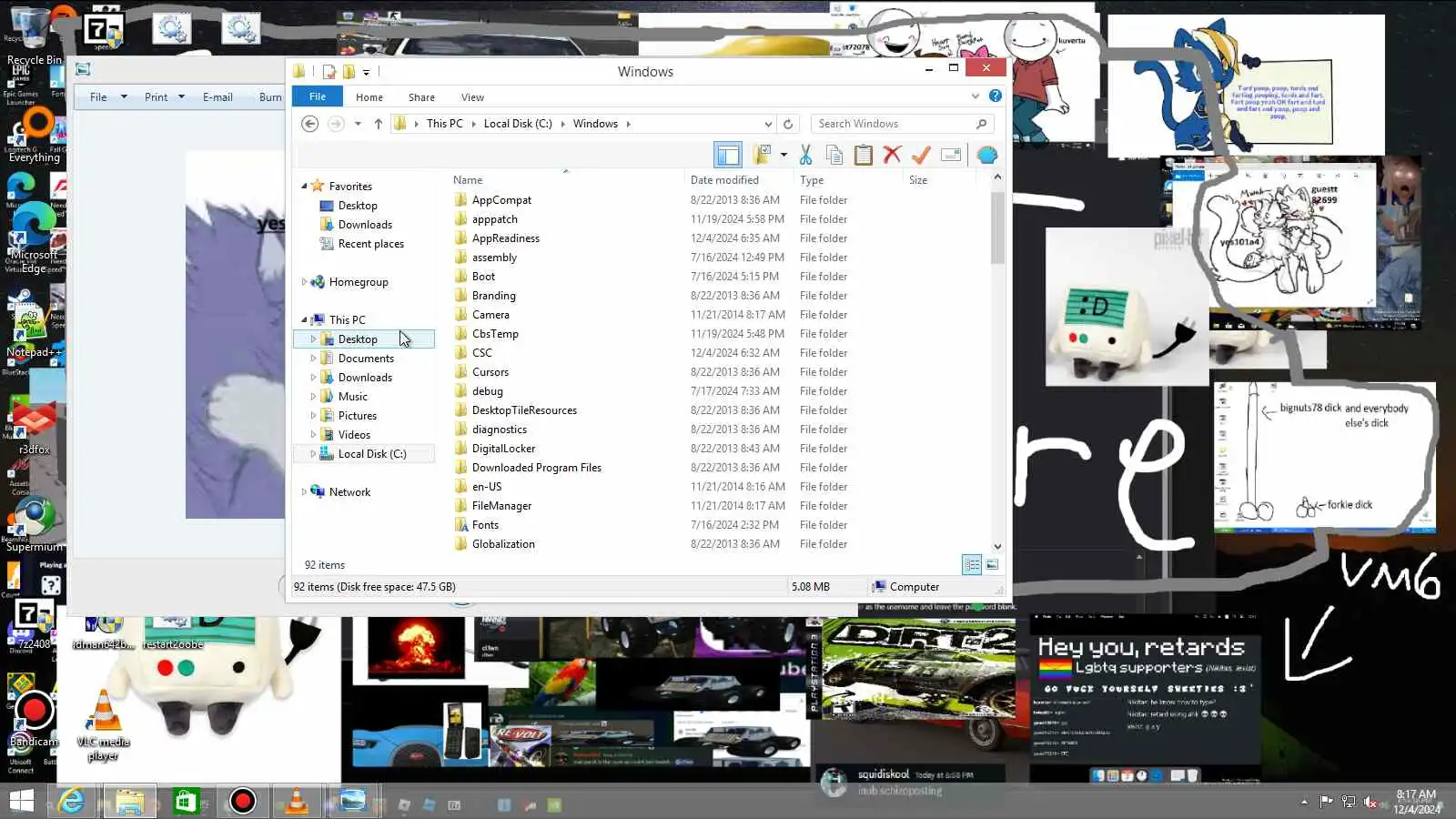1456x819 pixels.
Task: Open Internet Explorer from the taskbar
Action: pyautogui.click(x=72, y=801)
